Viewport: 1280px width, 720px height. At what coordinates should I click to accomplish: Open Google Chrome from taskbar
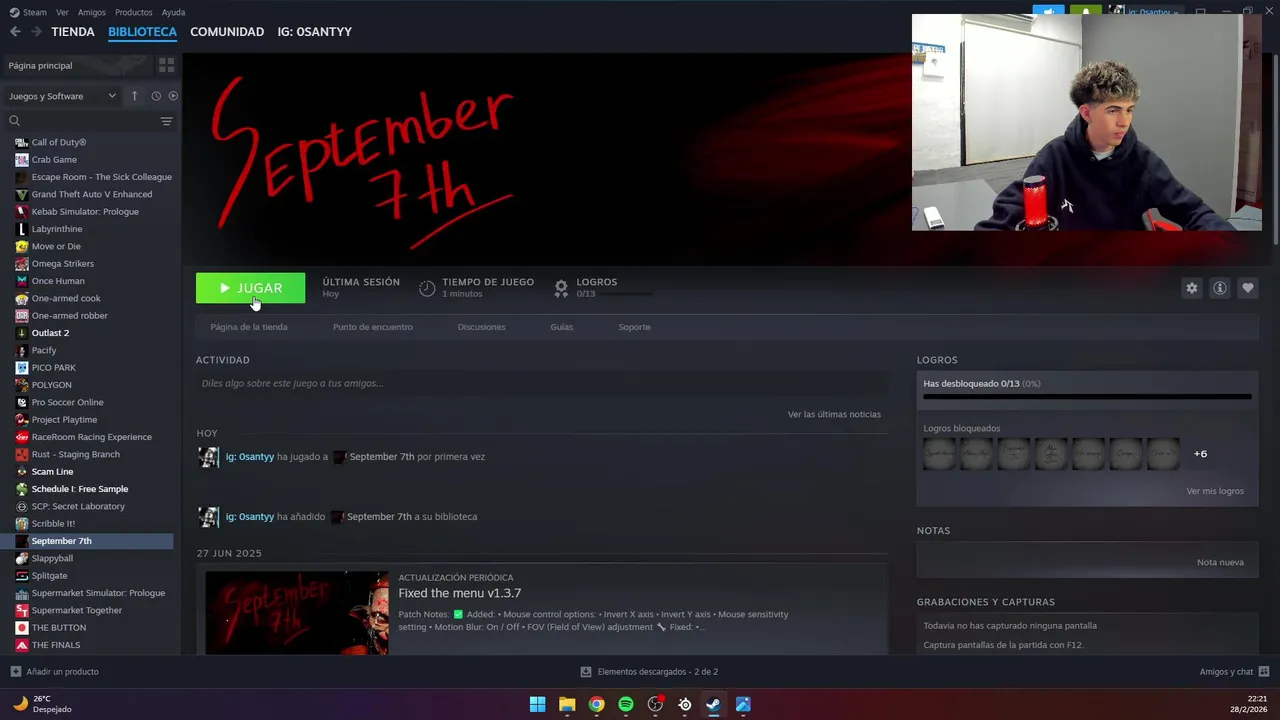[x=596, y=704]
